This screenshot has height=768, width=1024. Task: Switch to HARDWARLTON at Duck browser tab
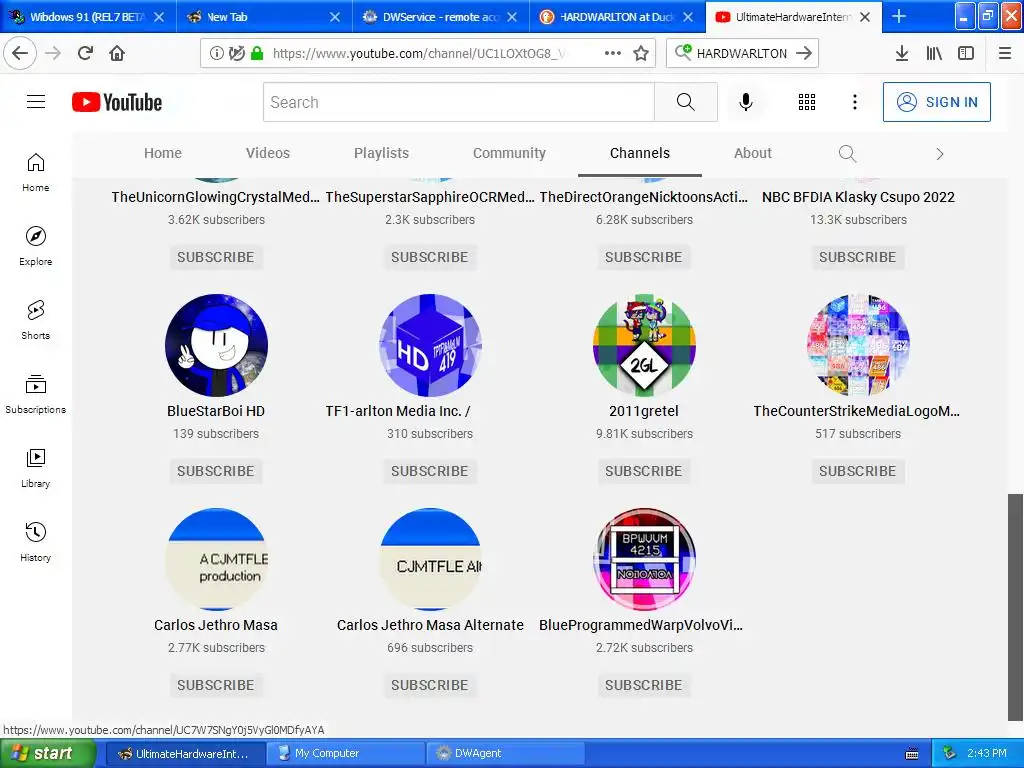(x=617, y=16)
